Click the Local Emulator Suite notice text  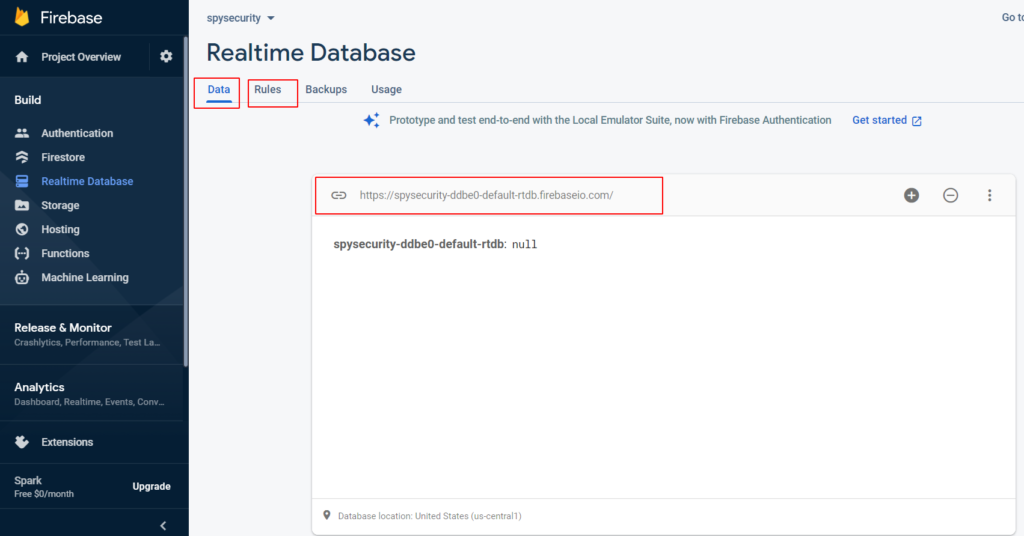610,120
